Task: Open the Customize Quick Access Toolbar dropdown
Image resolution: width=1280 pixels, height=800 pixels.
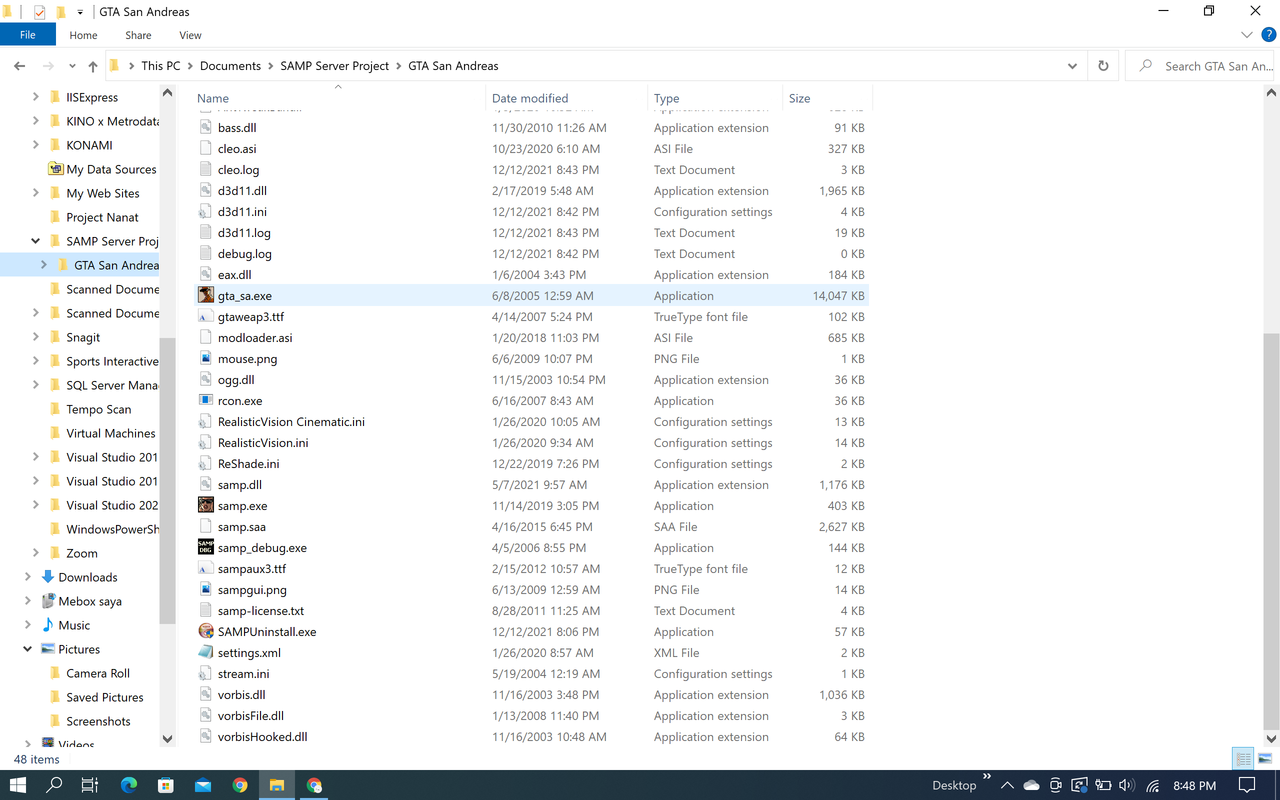Action: point(80,12)
